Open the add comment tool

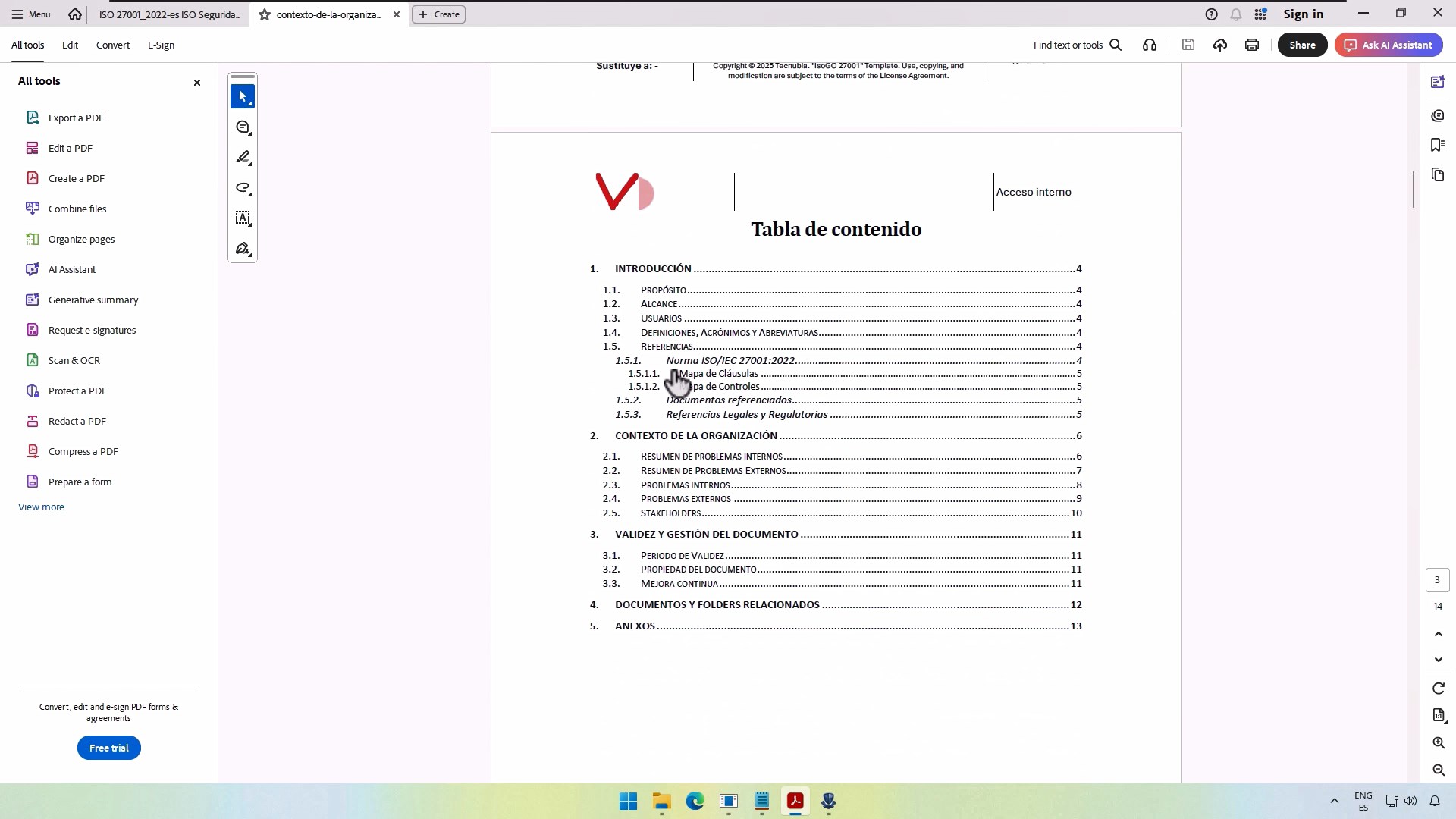coord(243,127)
